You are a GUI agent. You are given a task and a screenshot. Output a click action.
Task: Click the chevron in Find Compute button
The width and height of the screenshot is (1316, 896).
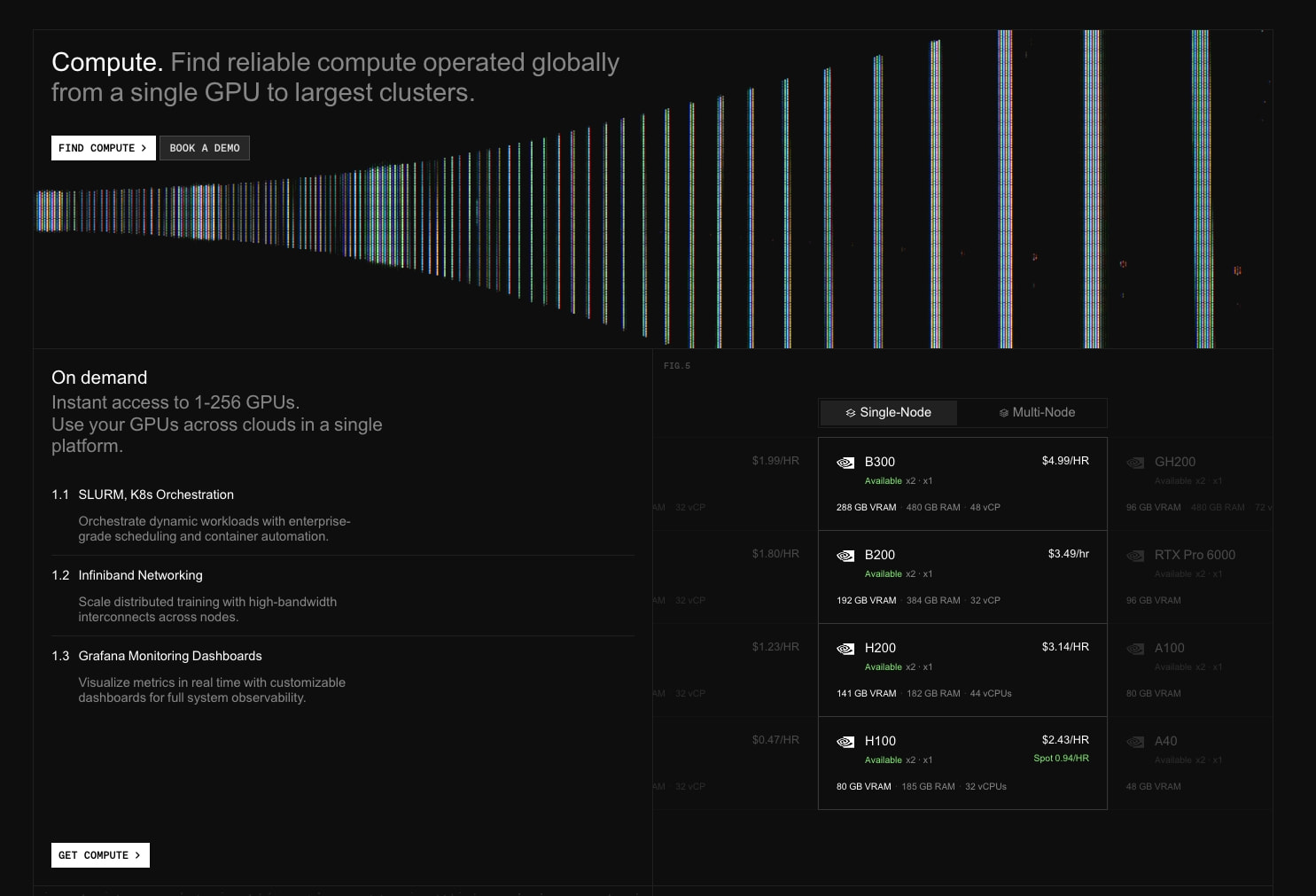[144, 148]
